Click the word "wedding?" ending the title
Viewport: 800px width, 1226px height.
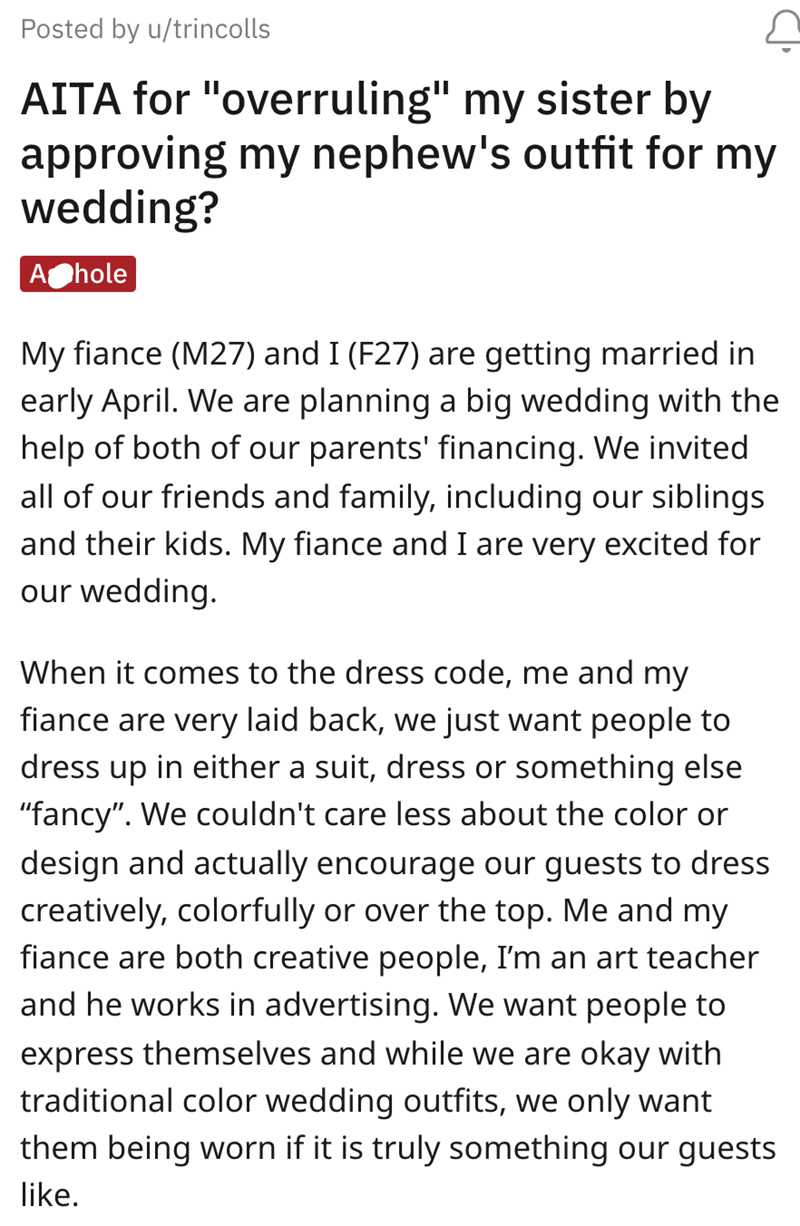[x=120, y=208]
